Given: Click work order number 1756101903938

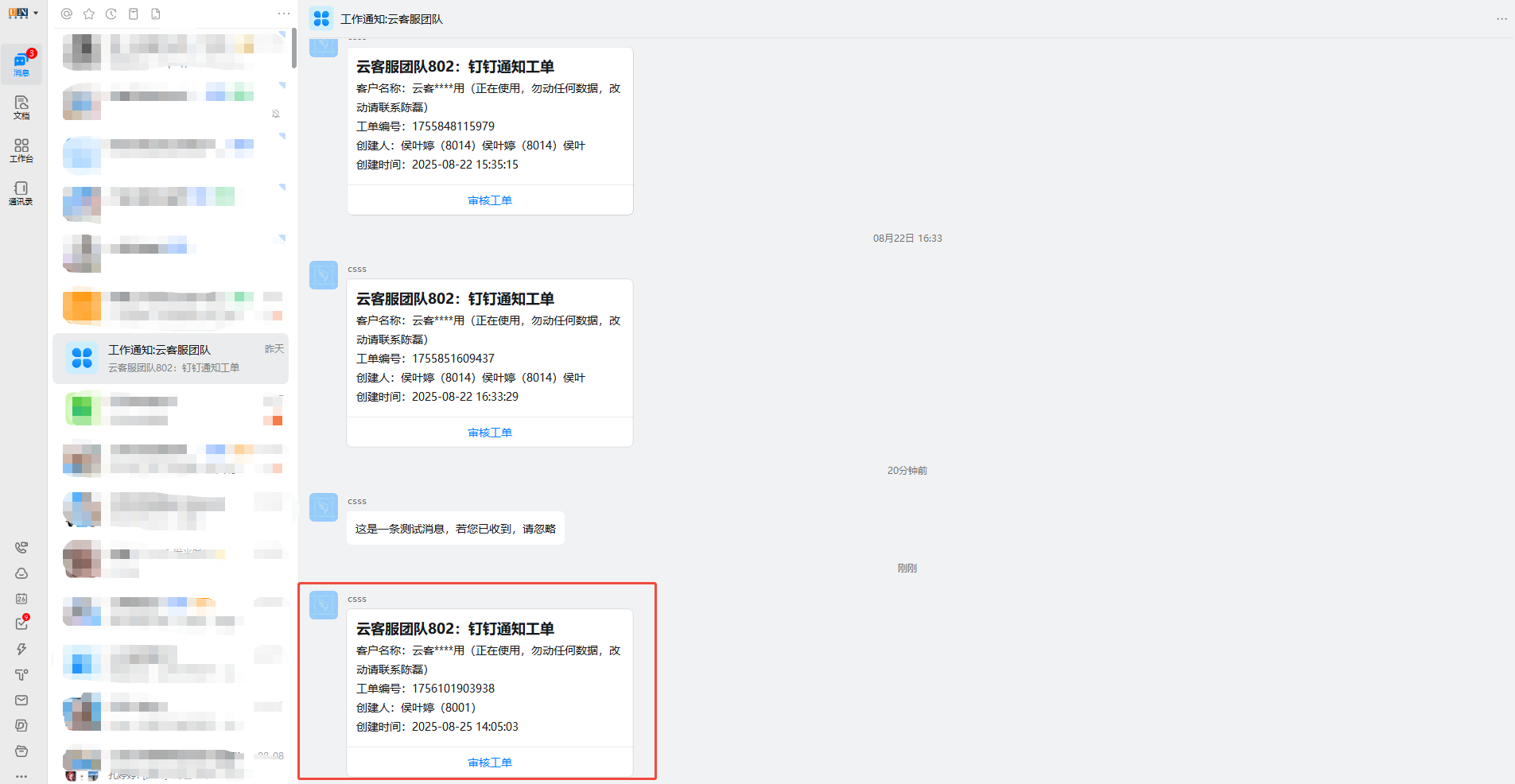Looking at the screenshot, I should click(x=453, y=689).
